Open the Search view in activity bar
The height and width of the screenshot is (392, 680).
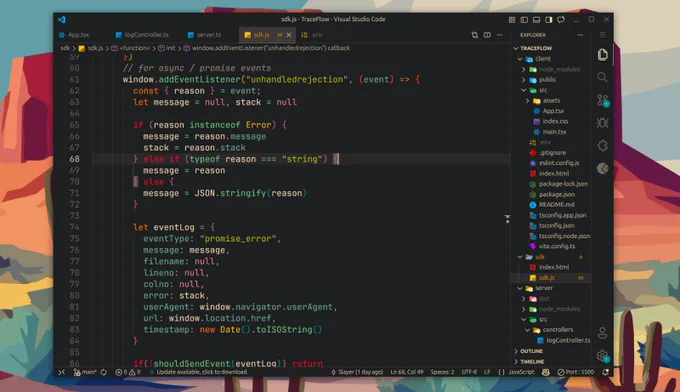pyautogui.click(x=602, y=77)
